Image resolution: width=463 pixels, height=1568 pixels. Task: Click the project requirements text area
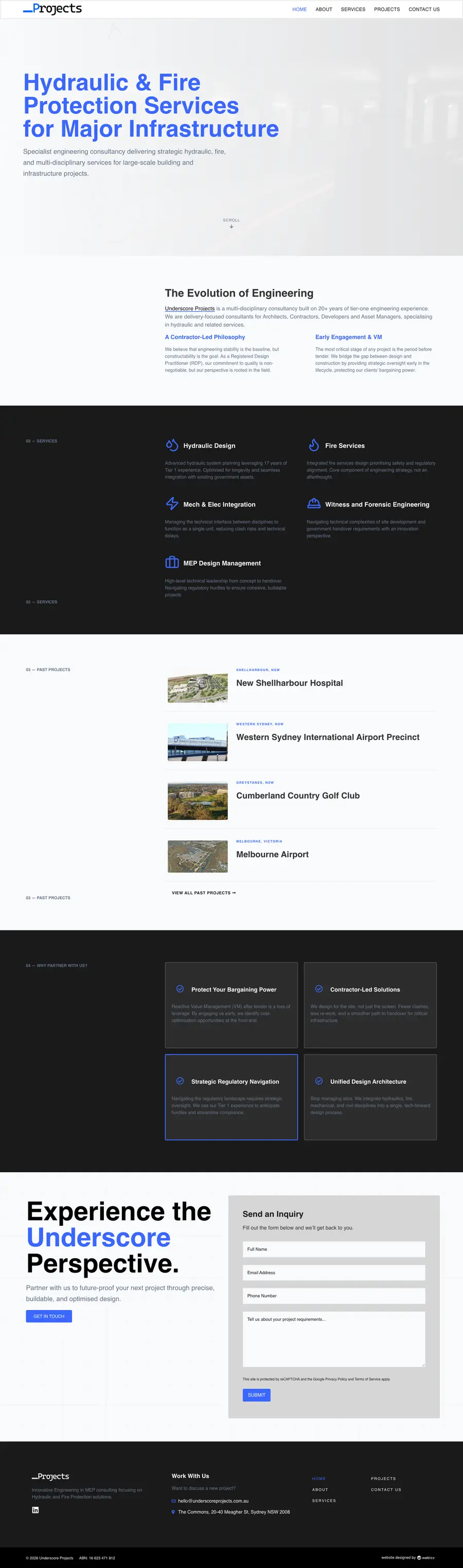333,1339
